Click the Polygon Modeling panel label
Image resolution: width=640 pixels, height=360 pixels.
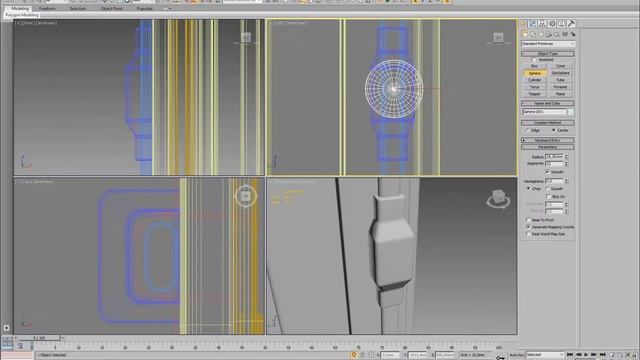pyautogui.click(x=22, y=15)
